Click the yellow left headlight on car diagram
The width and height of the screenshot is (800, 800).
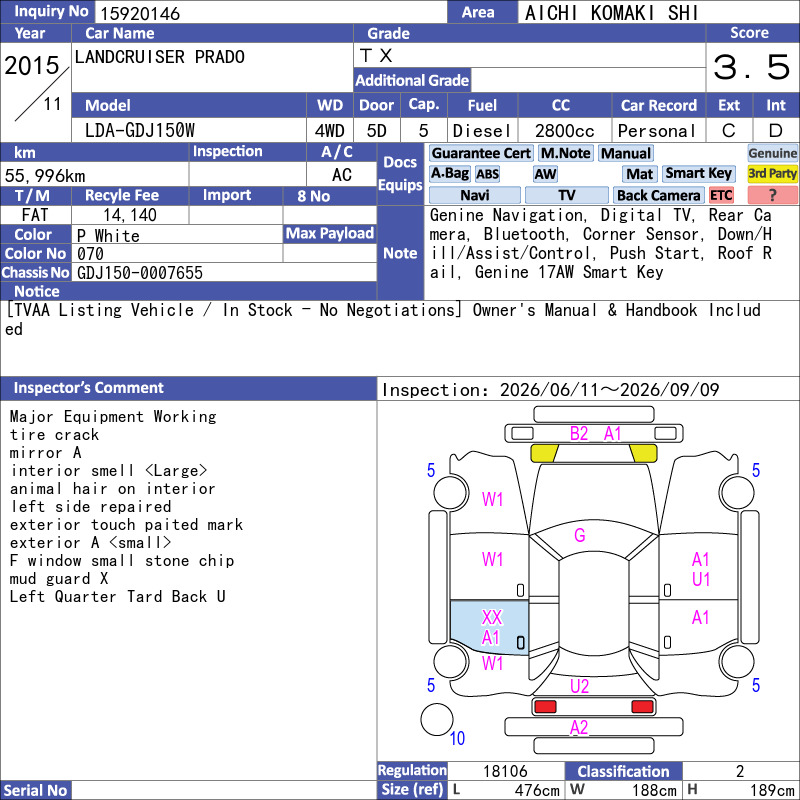[x=544, y=453]
